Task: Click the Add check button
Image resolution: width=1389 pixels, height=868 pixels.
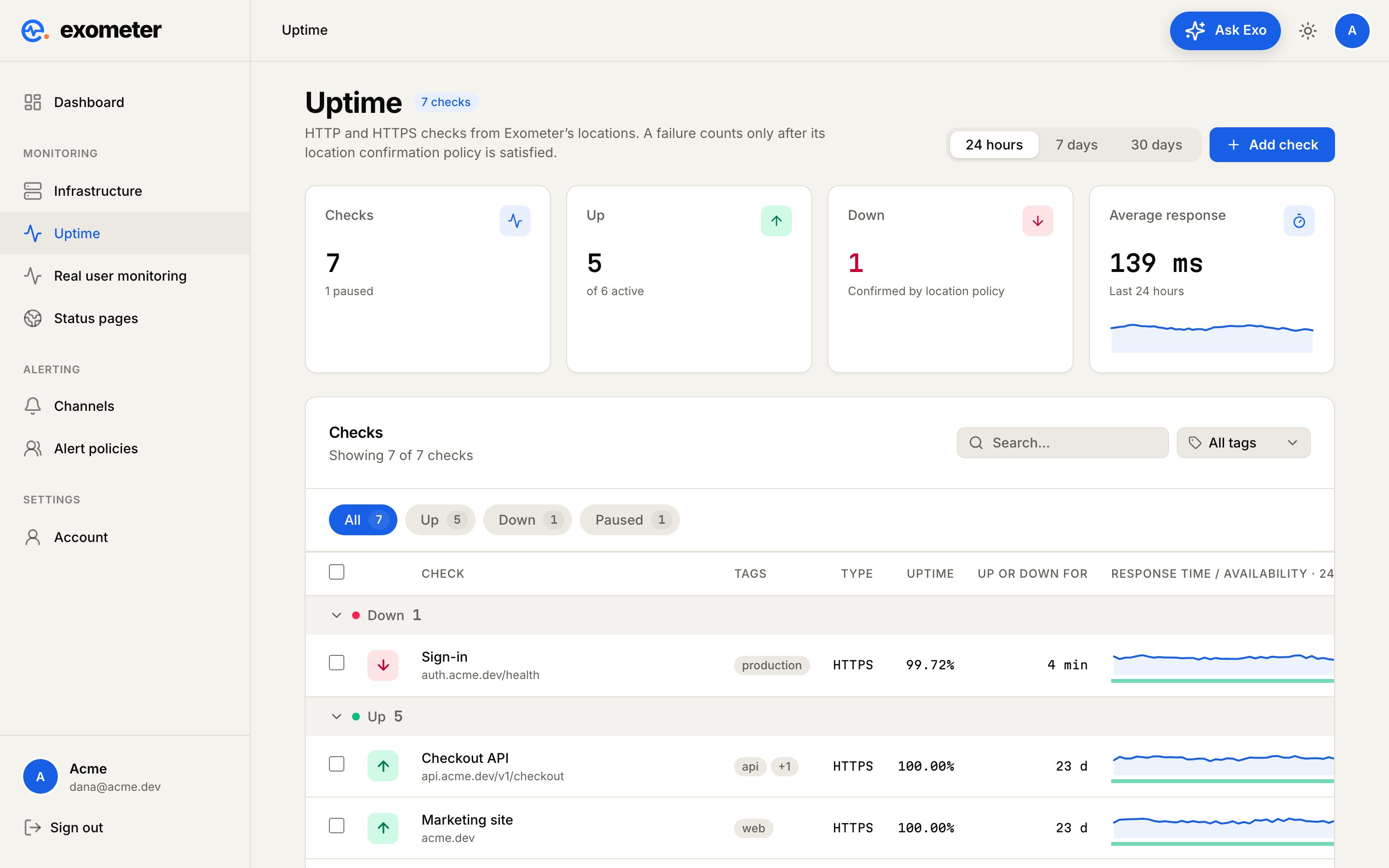Action: click(x=1272, y=145)
